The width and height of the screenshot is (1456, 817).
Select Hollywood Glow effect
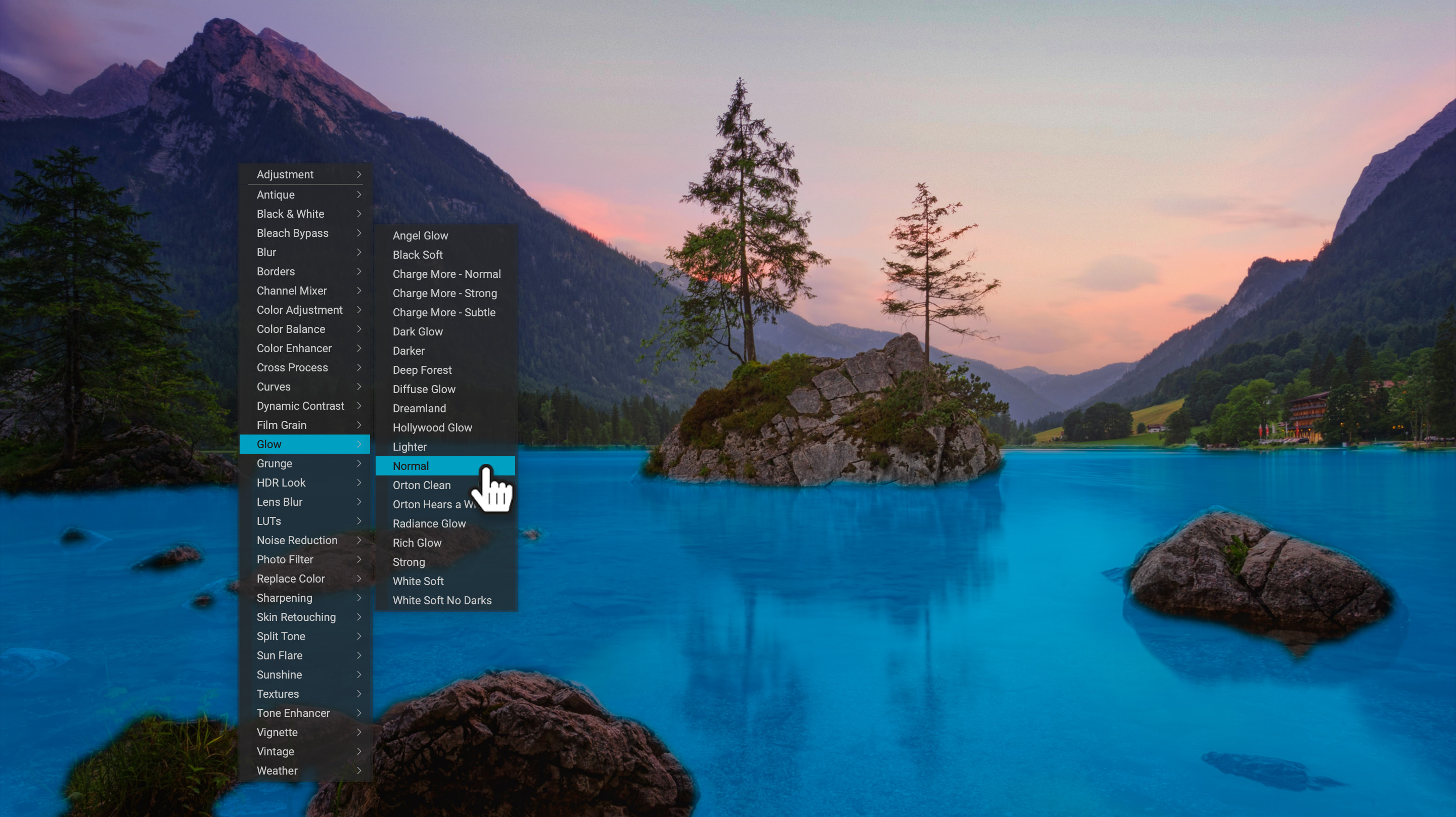[x=432, y=427]
